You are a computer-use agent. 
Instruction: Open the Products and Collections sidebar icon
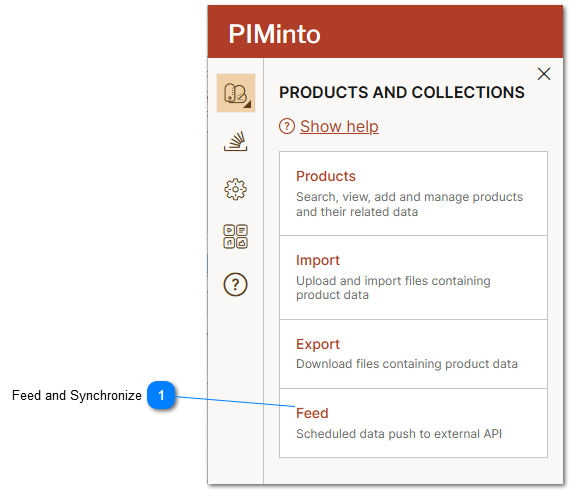[236, 93]
